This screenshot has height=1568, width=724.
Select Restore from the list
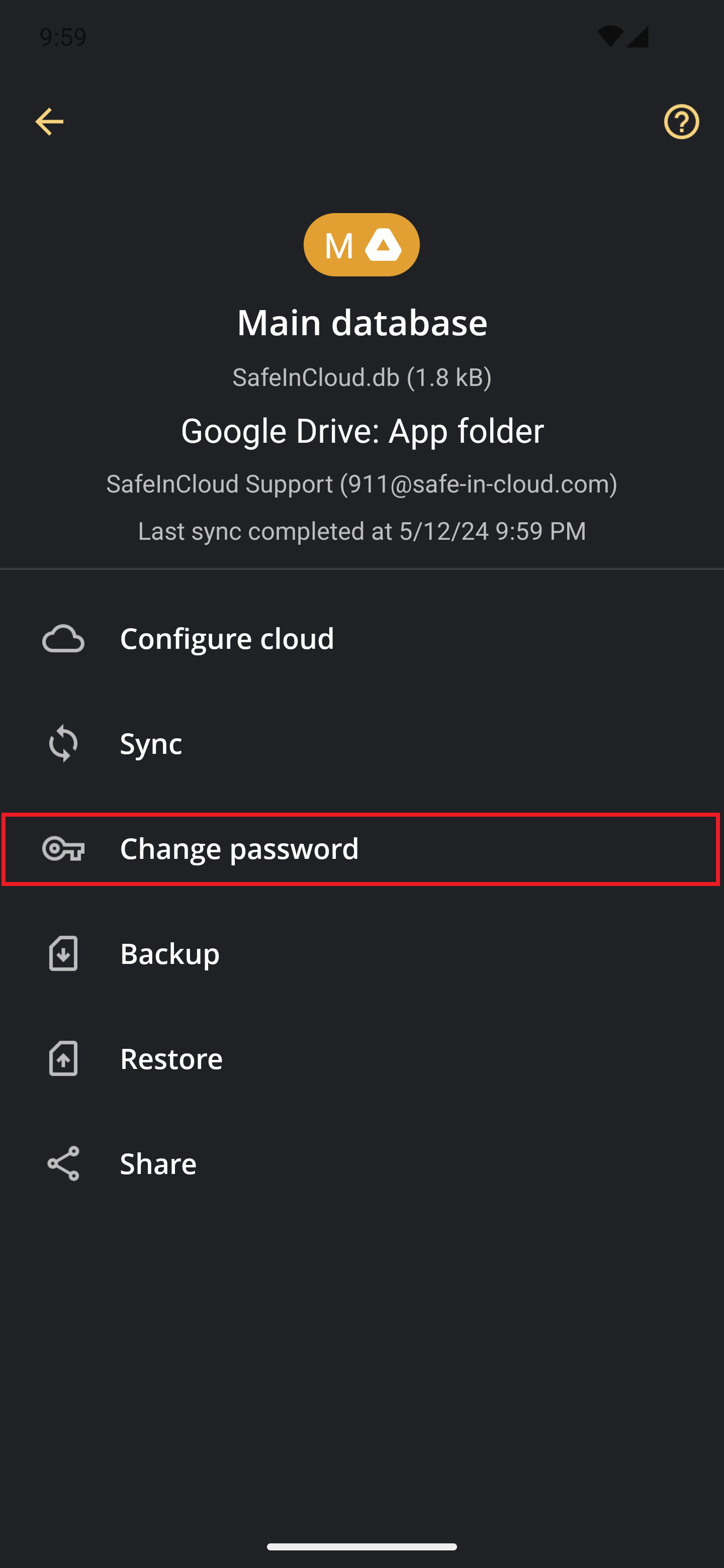[171, 1058]
